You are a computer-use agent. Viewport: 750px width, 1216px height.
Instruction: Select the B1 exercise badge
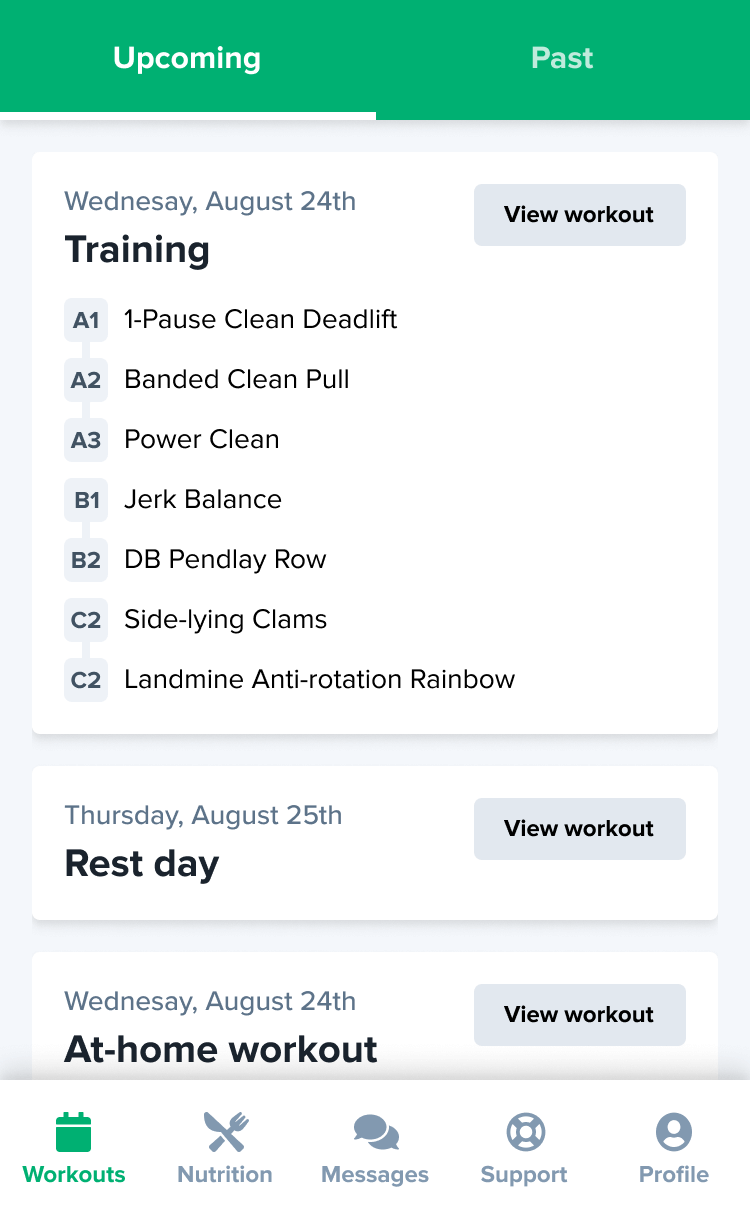86,500
